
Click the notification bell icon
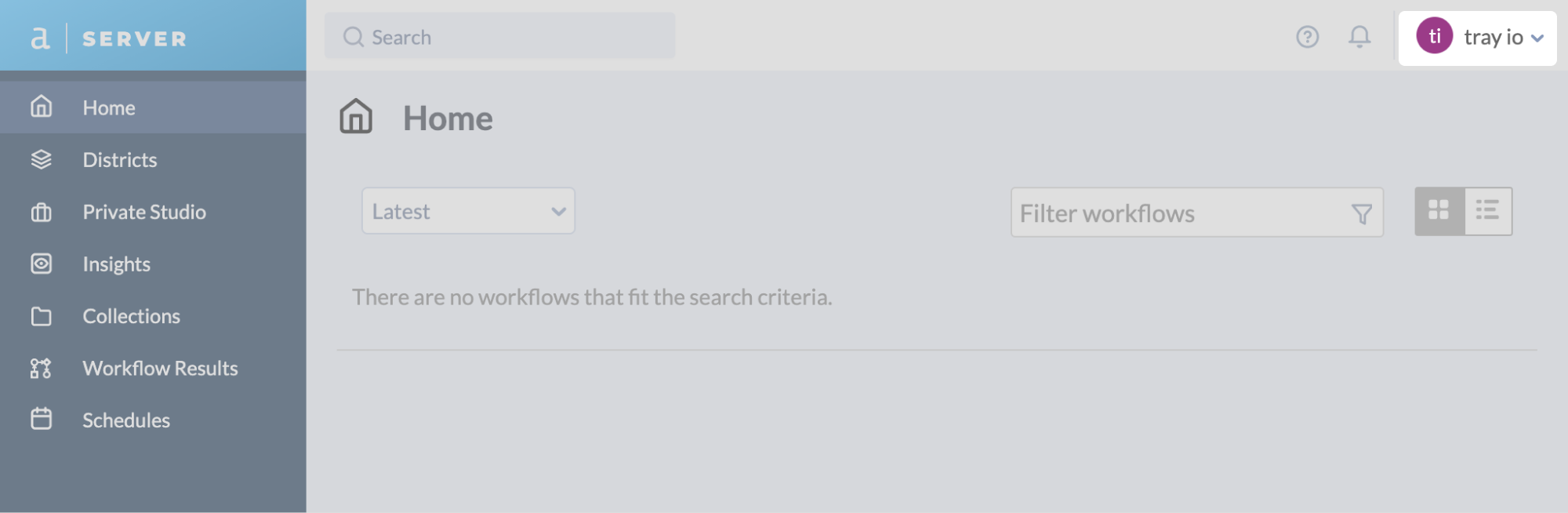[x=1360, y=36]
